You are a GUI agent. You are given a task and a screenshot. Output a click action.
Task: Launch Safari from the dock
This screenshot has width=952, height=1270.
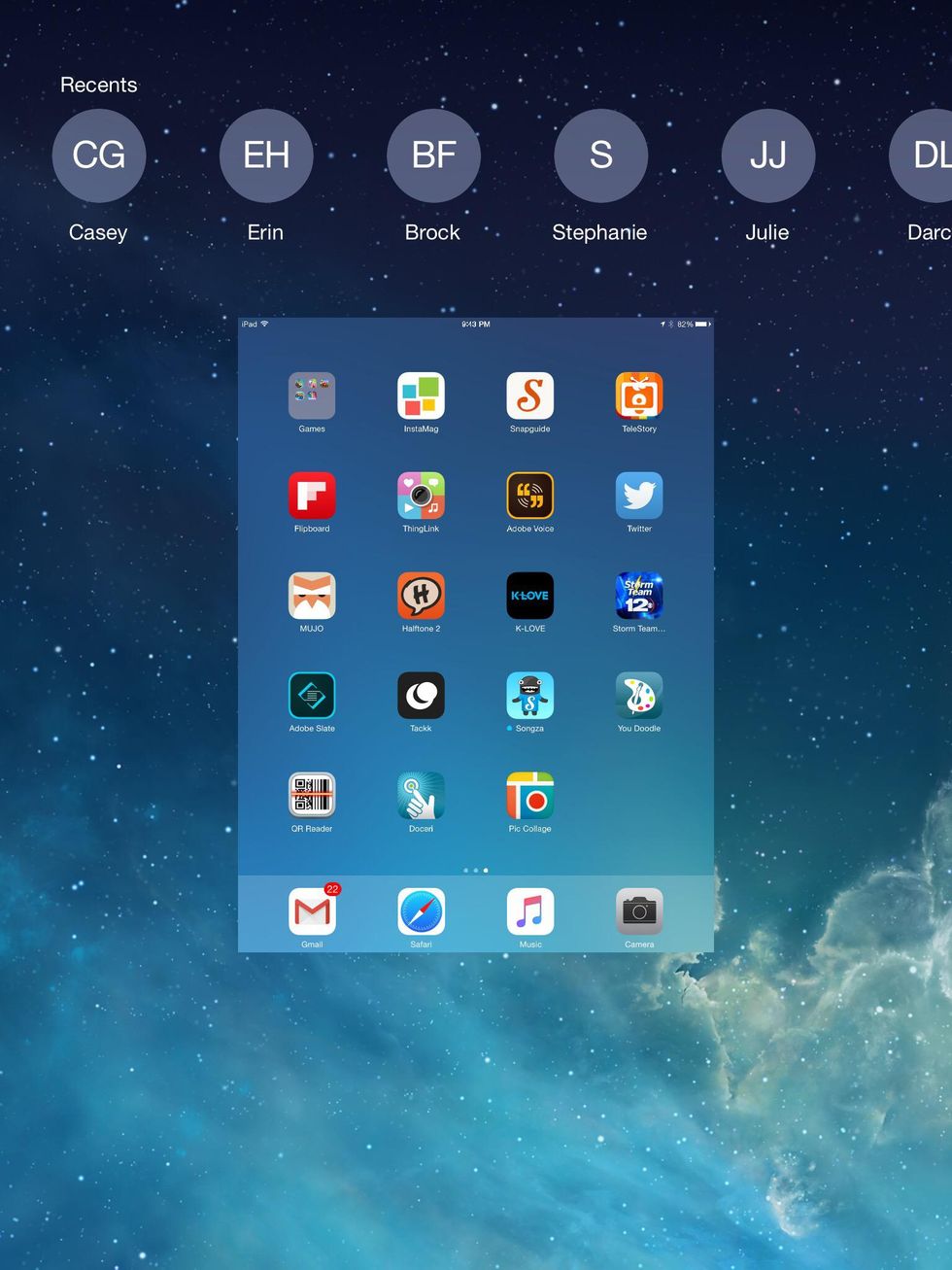click(421, 911)
